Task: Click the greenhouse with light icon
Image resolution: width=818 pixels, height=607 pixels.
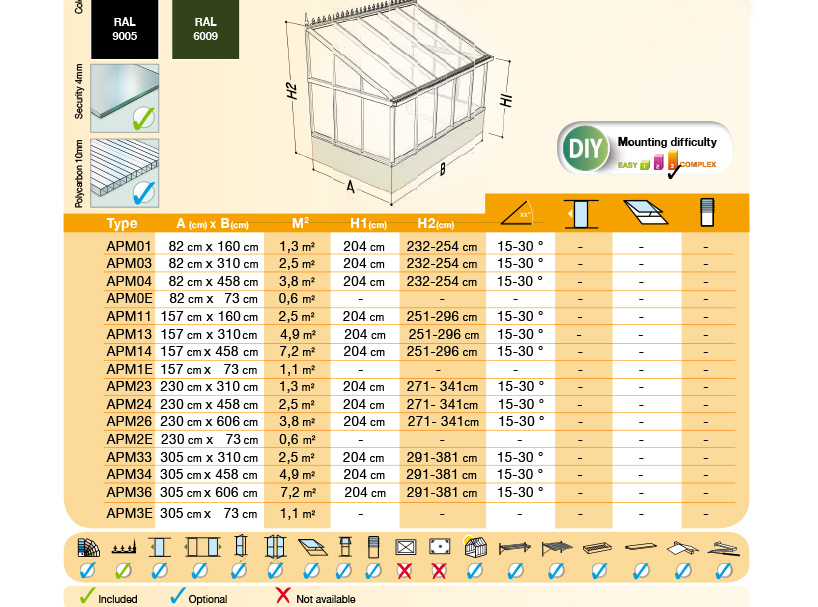Action: click(x=475, y=547)
